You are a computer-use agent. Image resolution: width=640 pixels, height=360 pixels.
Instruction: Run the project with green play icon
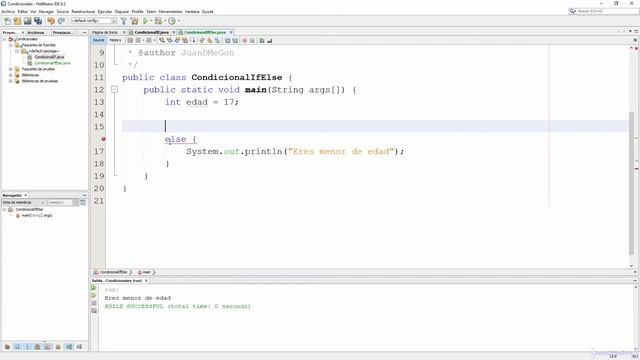(x=145, y=21)
